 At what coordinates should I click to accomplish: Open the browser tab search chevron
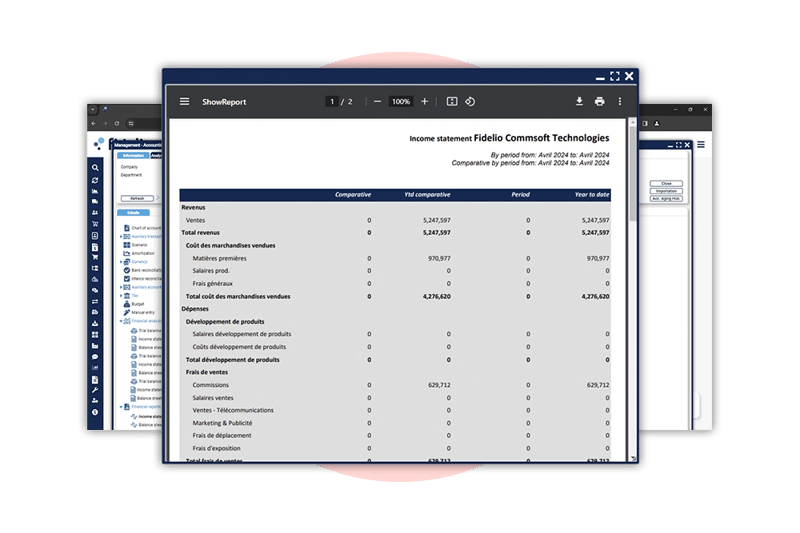[x=92, y=109]
